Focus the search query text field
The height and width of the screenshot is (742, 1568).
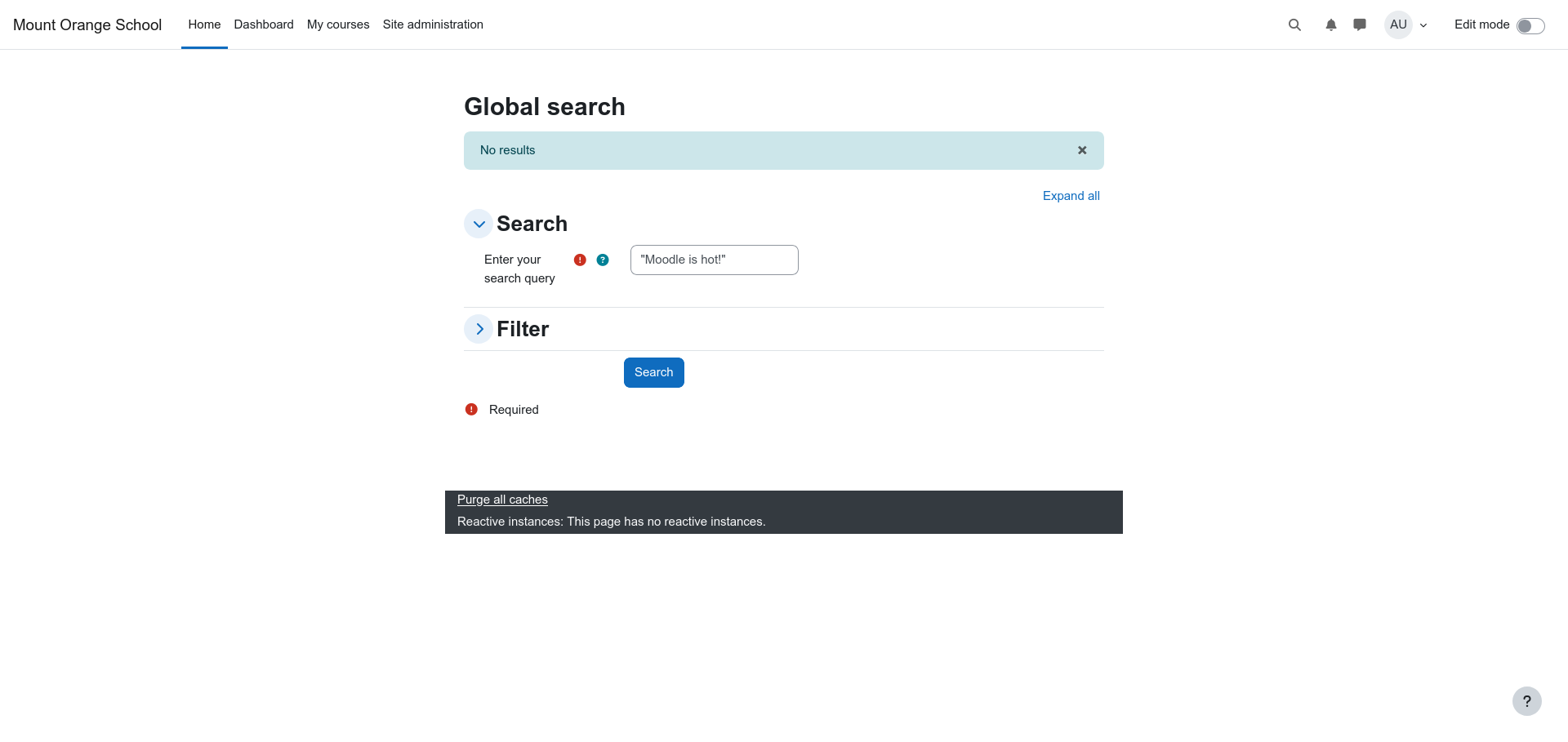[x=715, y=260]
